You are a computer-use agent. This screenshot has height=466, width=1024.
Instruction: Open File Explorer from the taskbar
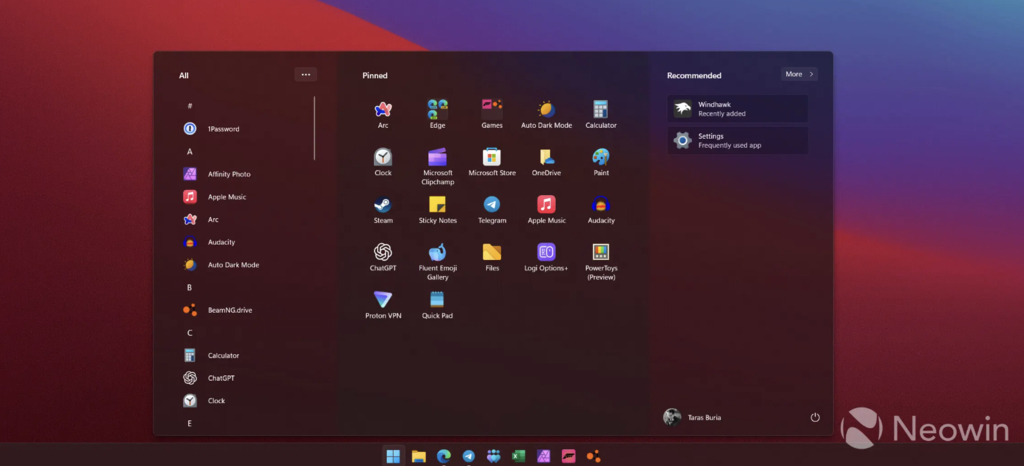click(419, 456)
